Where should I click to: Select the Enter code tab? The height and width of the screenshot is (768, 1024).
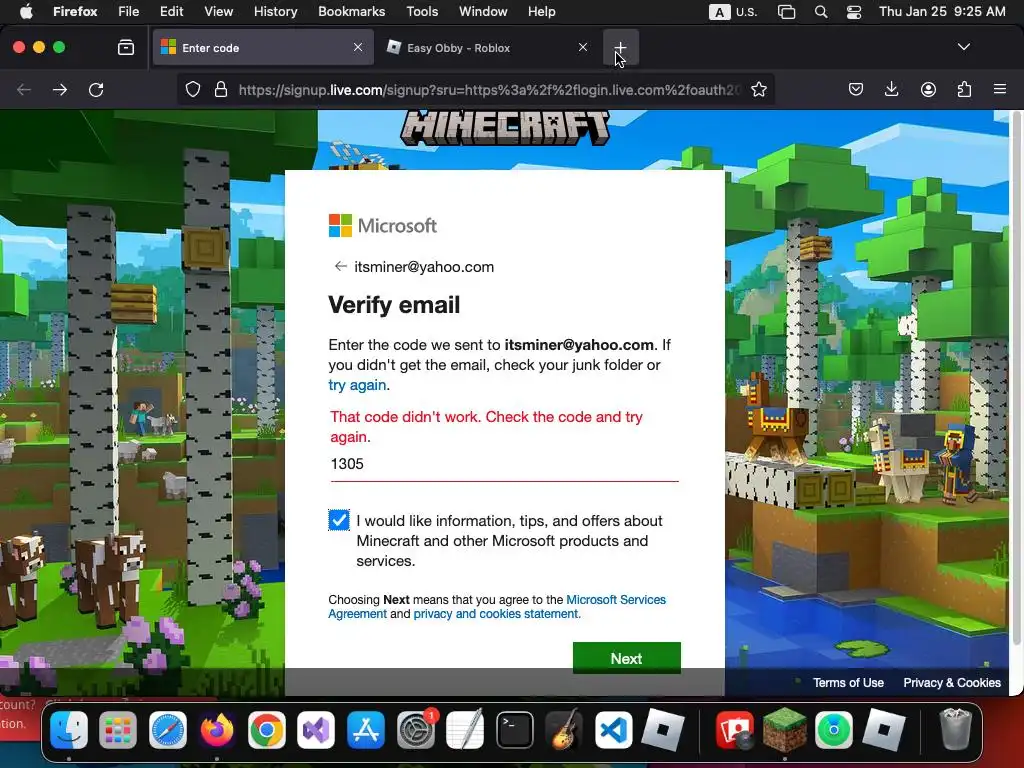point(263,48)
